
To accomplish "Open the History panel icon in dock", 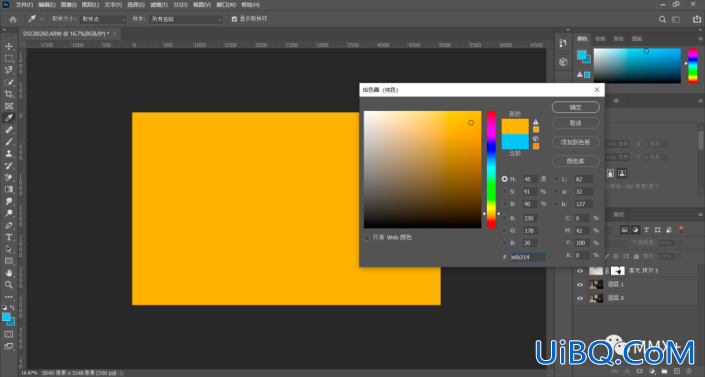I will tap(563, 43).
